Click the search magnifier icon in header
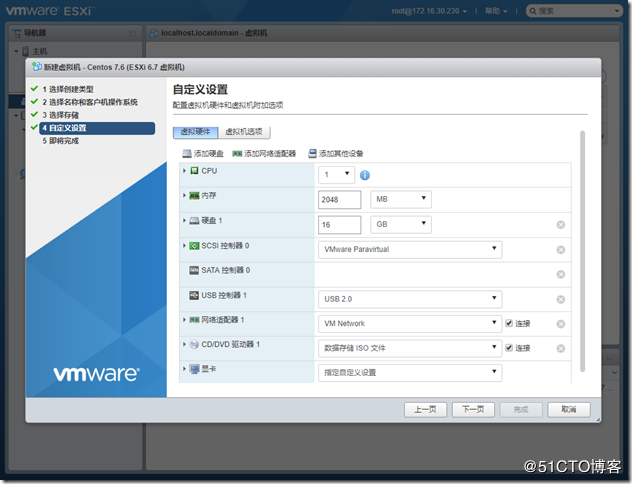The height and width of the screenshot is (484, 632). click(x=533, y=11)
